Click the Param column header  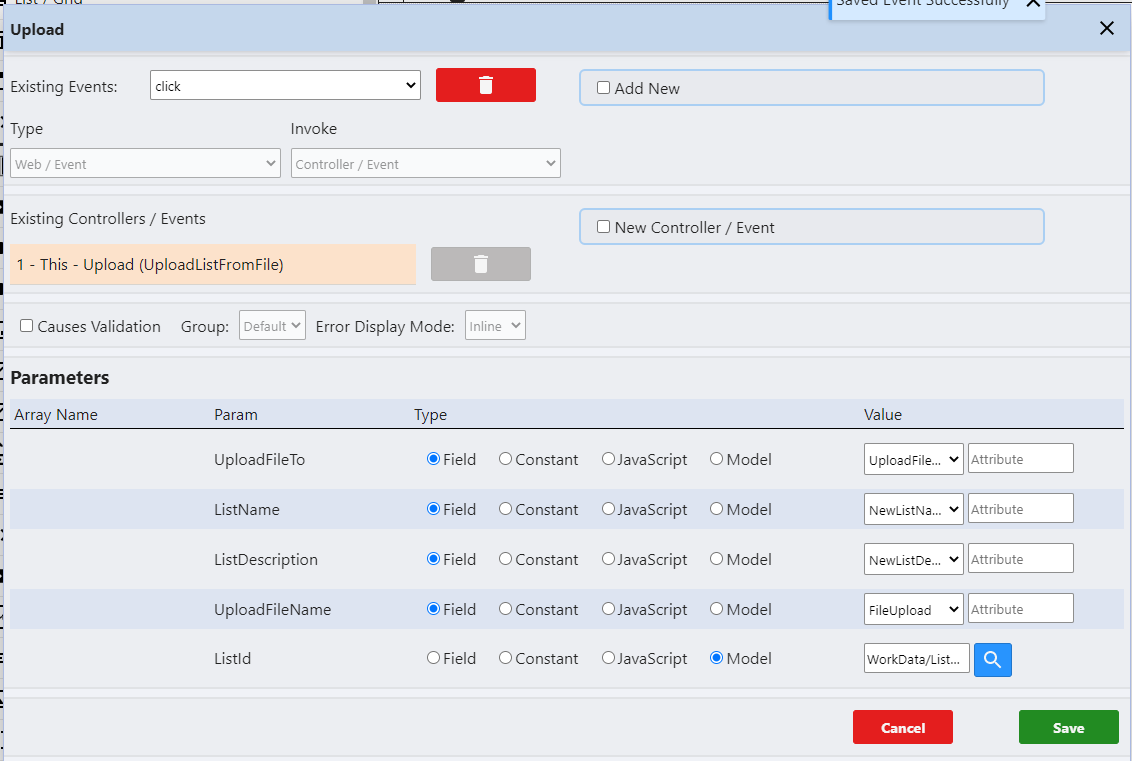235,414
